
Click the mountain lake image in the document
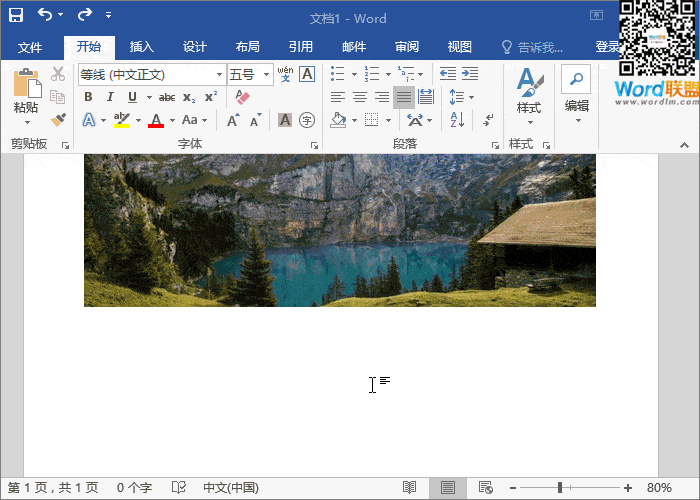click(340, 230)
